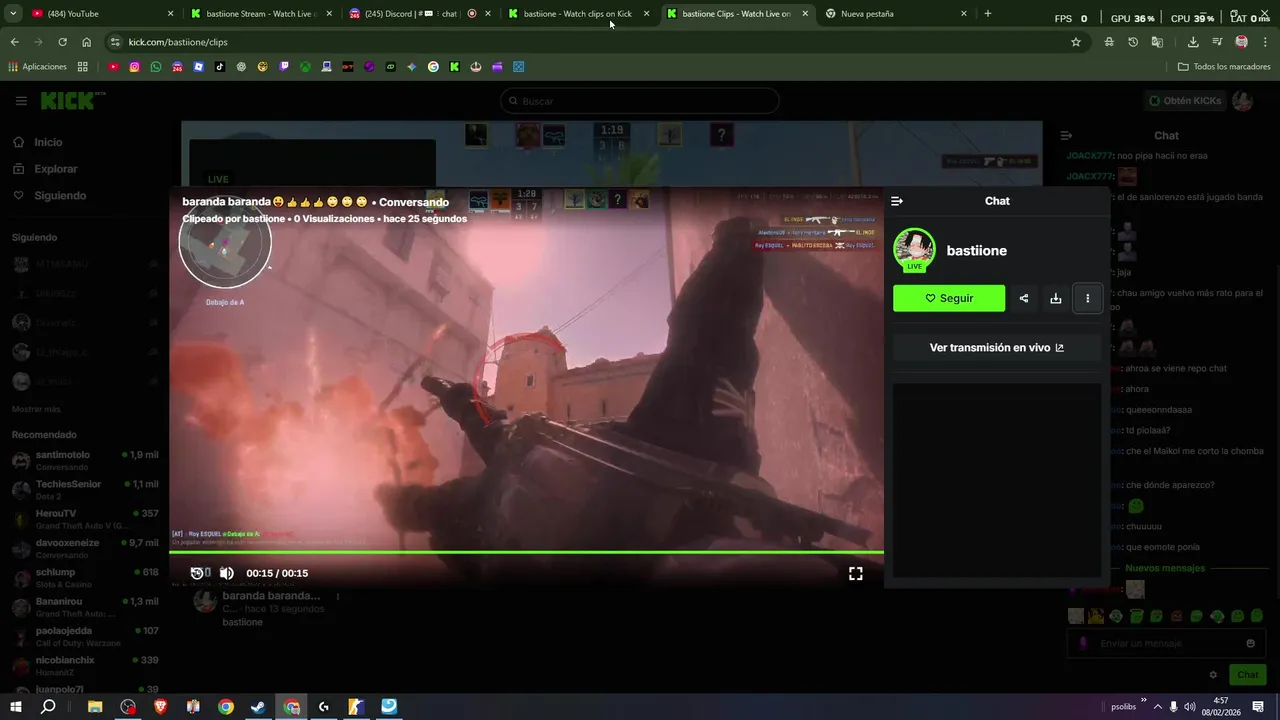Open chat settings gear icon
The width and height of the screenshot is (1280, 720).
pyautogui.click(x=1213, y=675)
